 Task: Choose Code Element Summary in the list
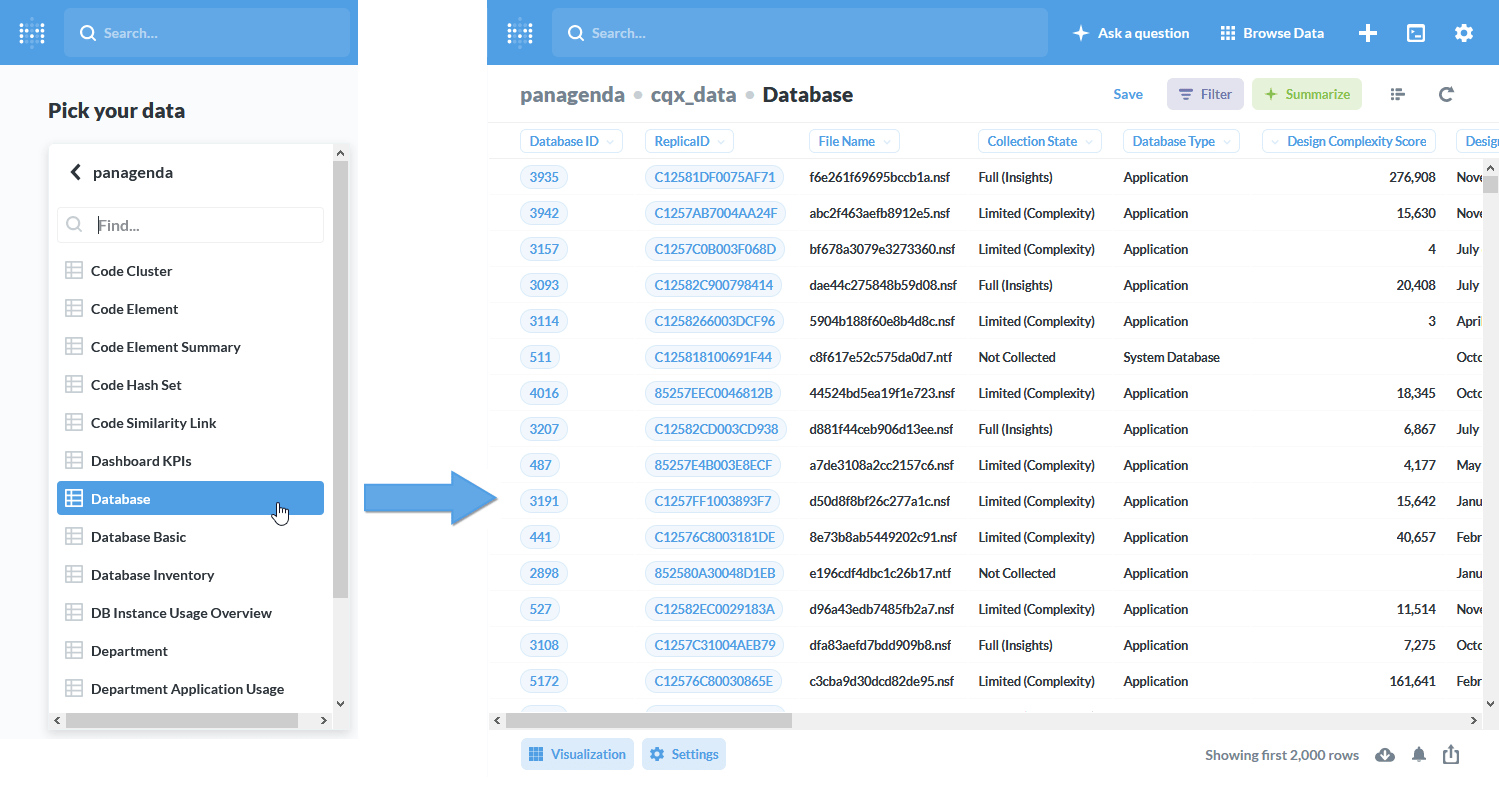pyautogui.click(x=165, y=347)
